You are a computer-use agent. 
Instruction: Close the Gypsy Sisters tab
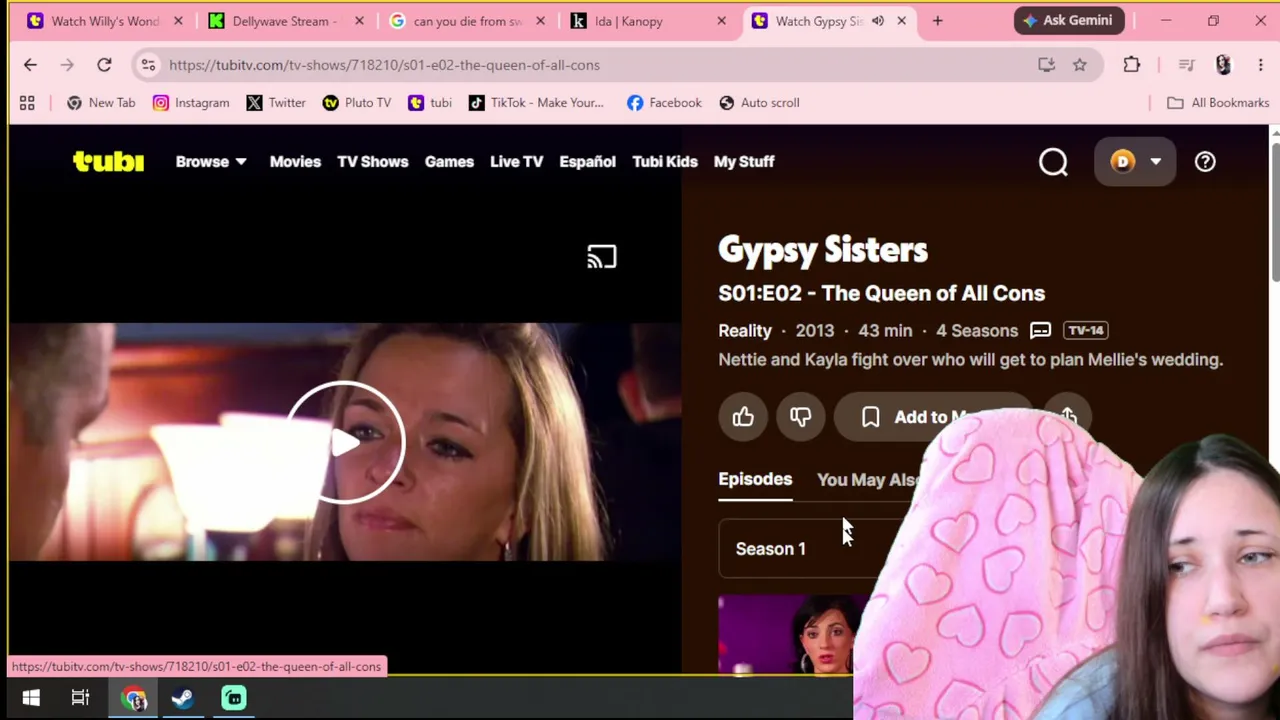click(901, 21)
